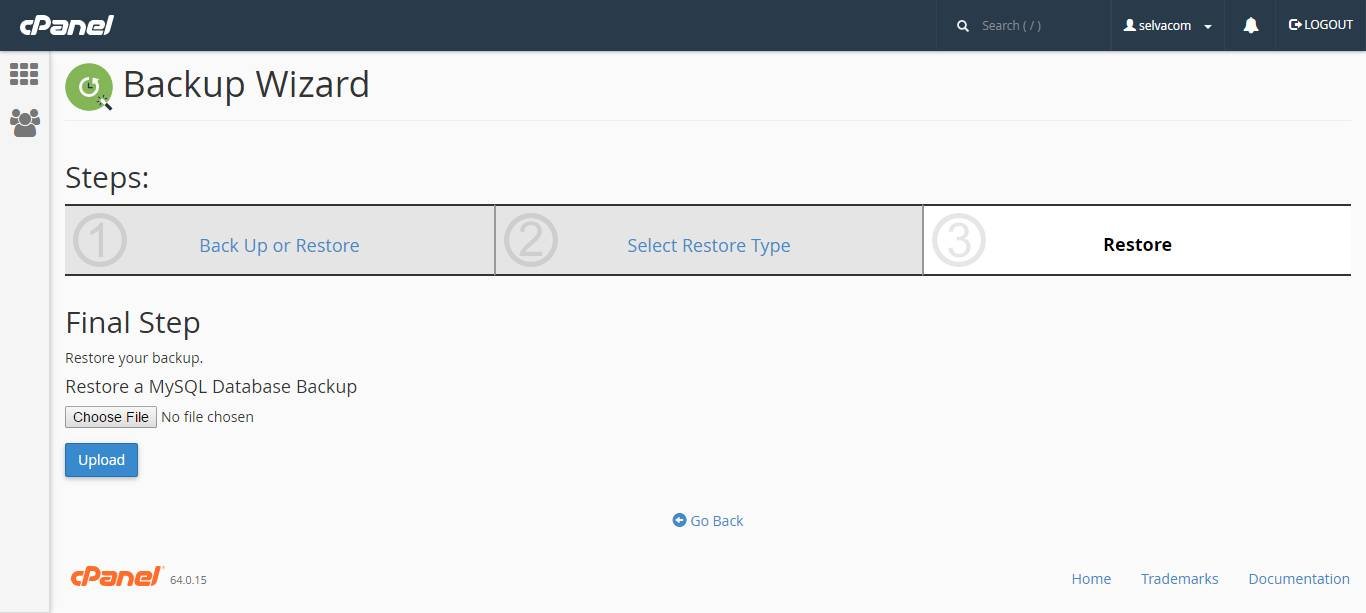1366x613 pixels.
Task: Click the Backup Wizard green icon
Action: point(89,87)
